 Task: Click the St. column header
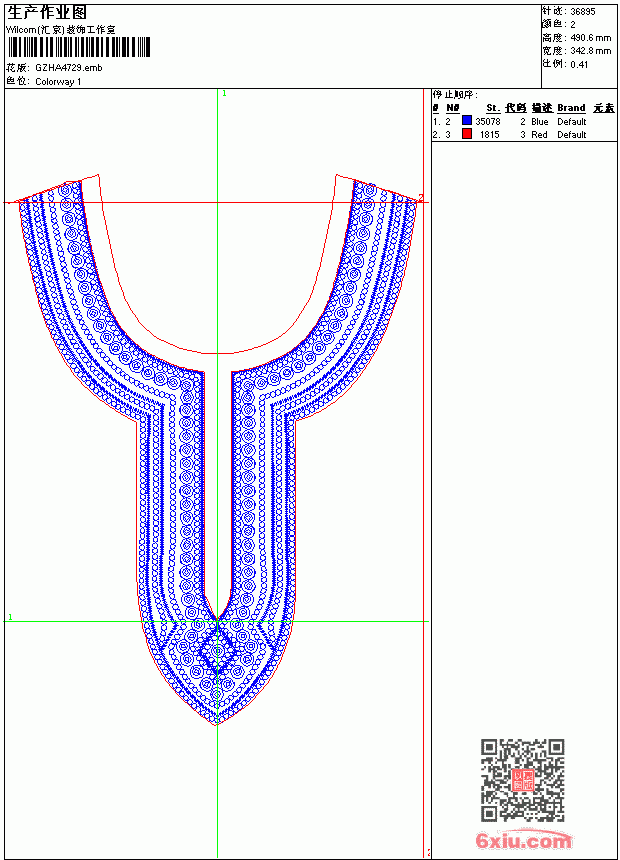click(493, 108)
